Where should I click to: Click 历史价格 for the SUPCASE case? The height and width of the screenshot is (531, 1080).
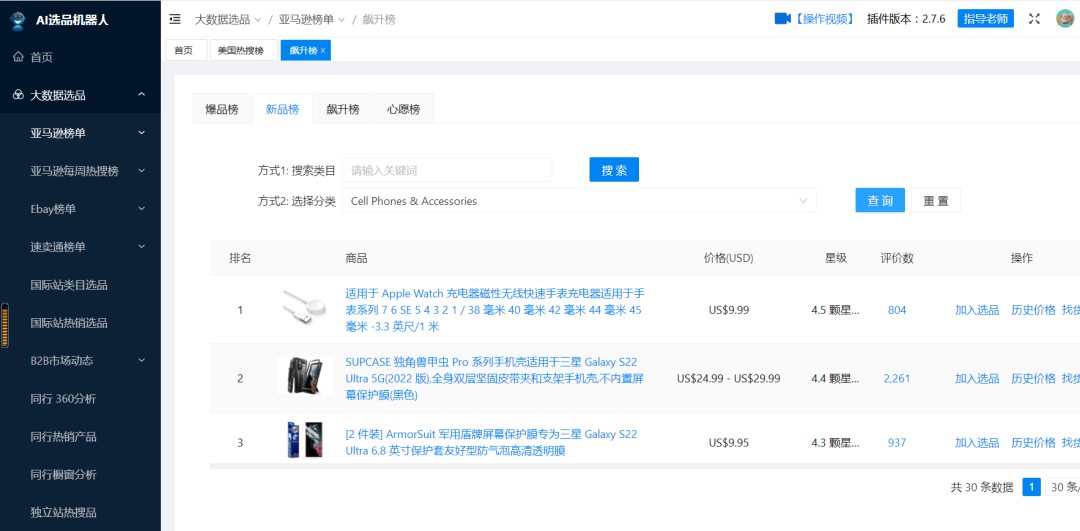[1033, 378]
